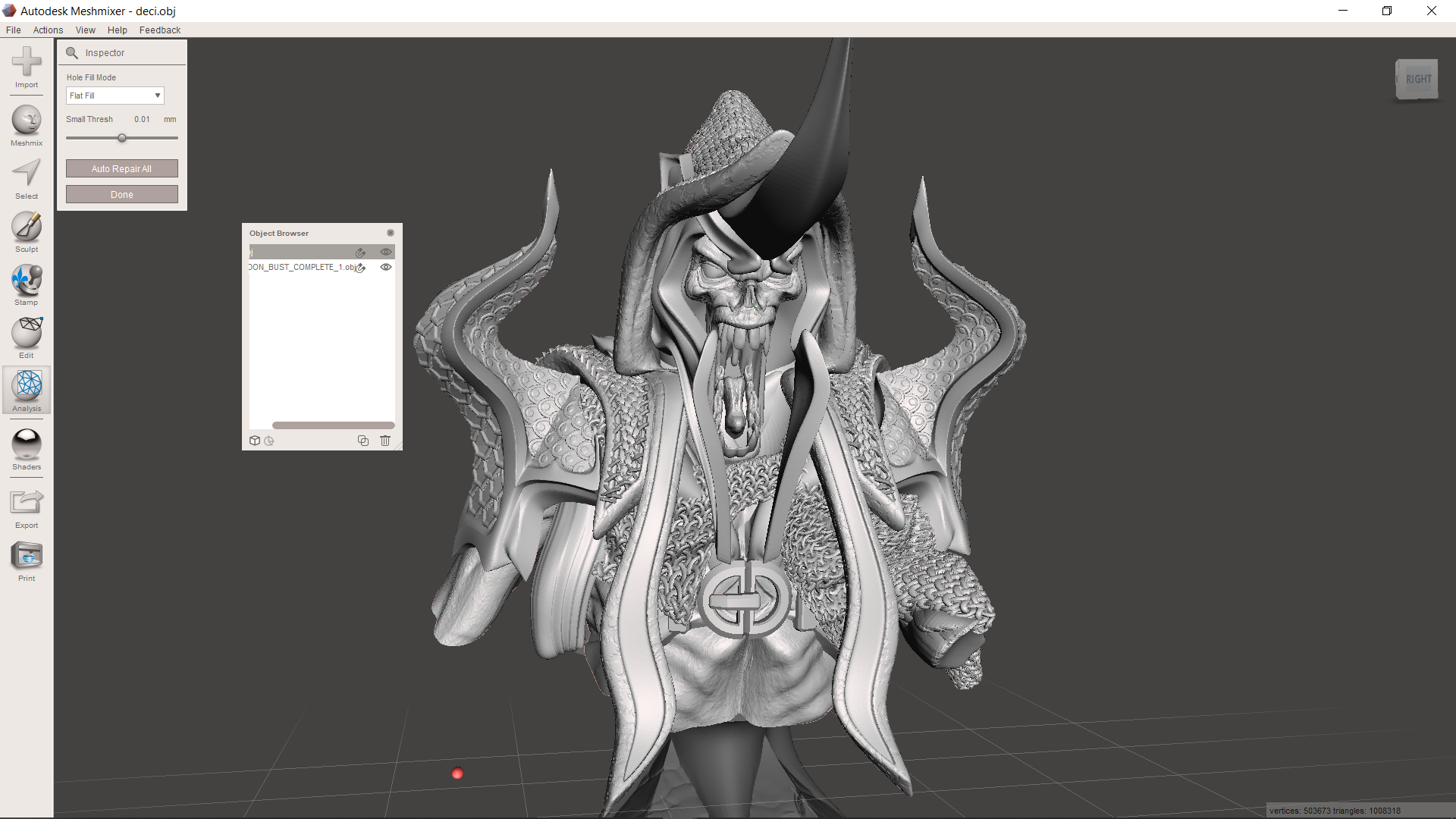Open the View menu
The image size is (1456, 819).
pyautogui.click(x=85, y=30)
